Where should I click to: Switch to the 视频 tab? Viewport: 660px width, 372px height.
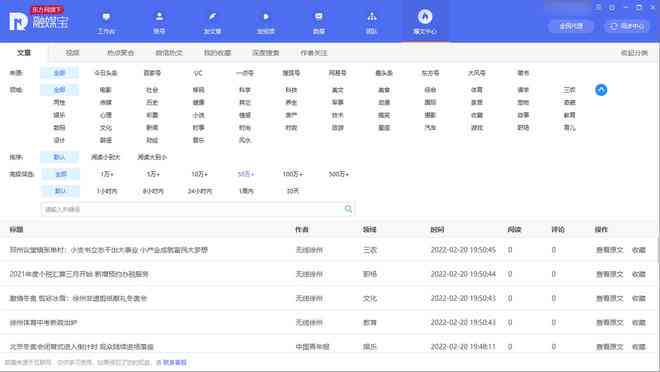(x=72, y=53)
